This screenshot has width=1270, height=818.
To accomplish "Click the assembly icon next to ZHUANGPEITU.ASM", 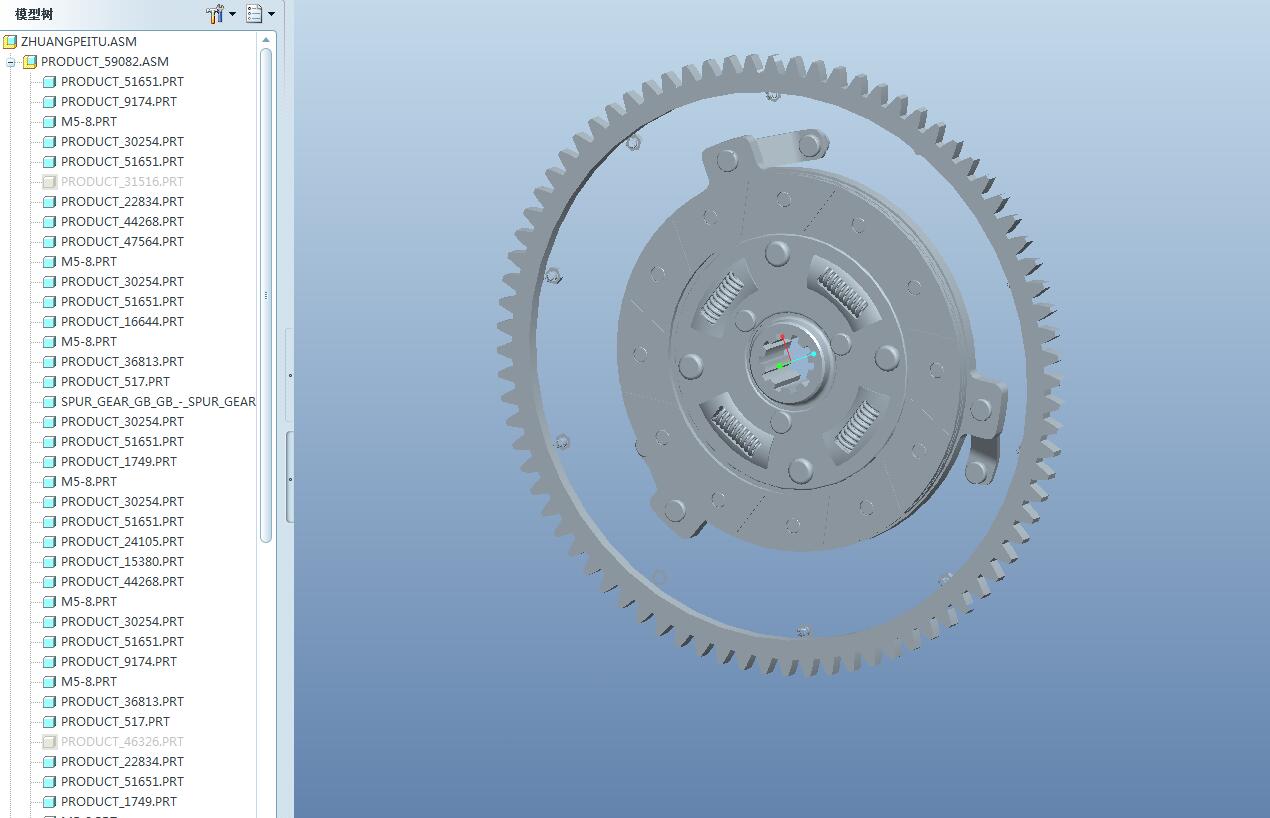I will pos(10,42).
